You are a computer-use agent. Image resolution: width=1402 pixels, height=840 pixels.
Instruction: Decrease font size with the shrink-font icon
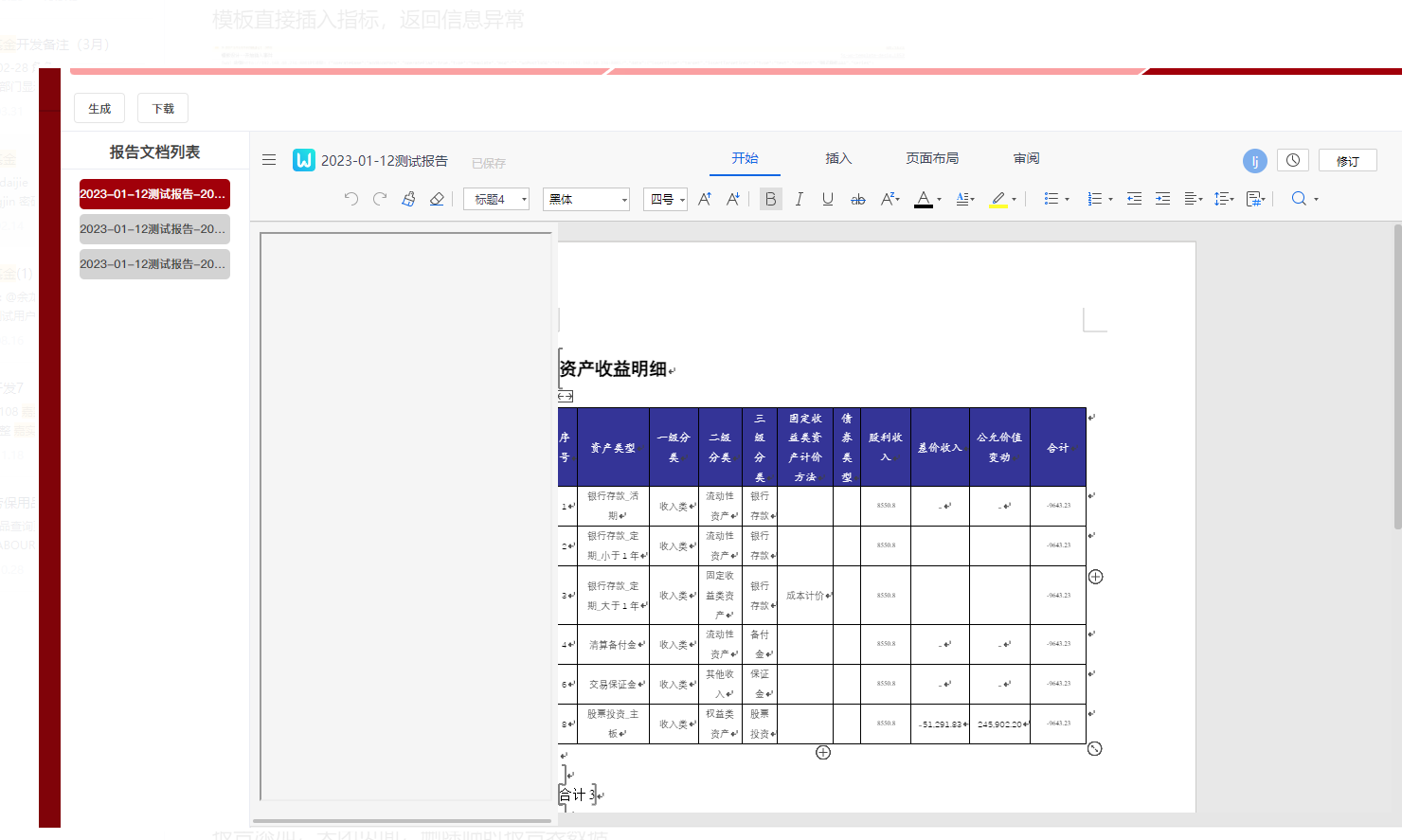(732, 199)
